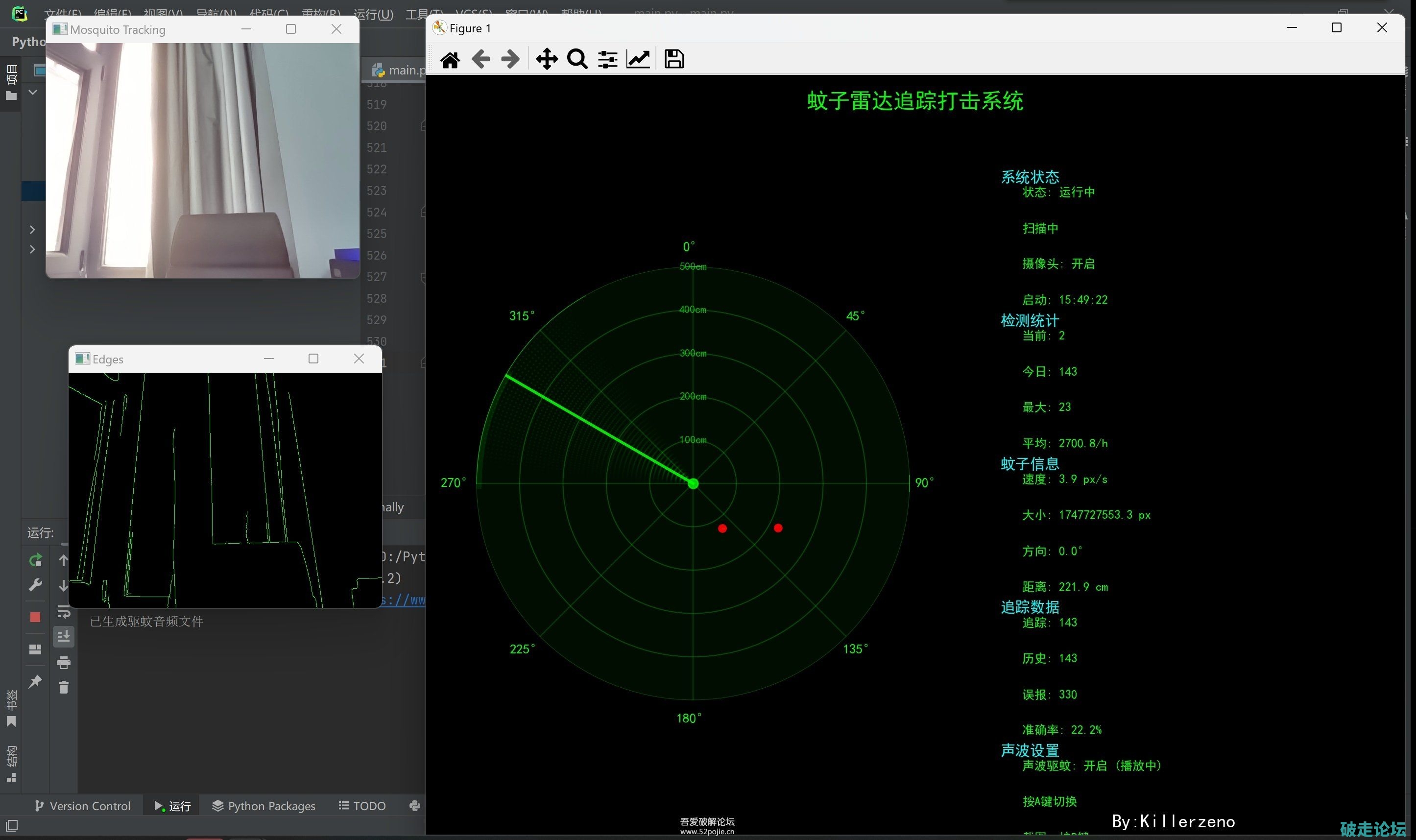Toggle soft-wrap in run console

63,612
